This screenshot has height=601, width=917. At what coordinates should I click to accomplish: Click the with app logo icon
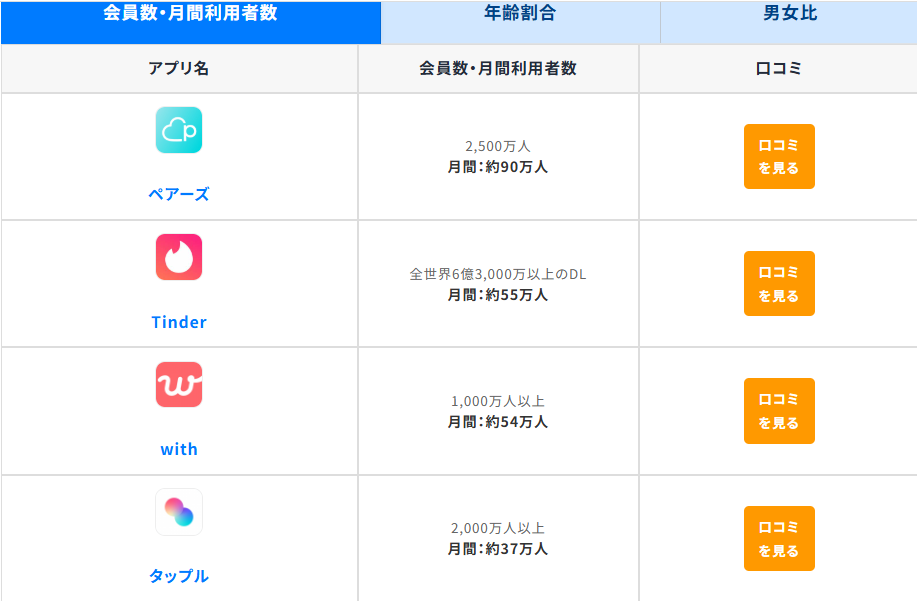pyautogui.click(x=179, y=385)
